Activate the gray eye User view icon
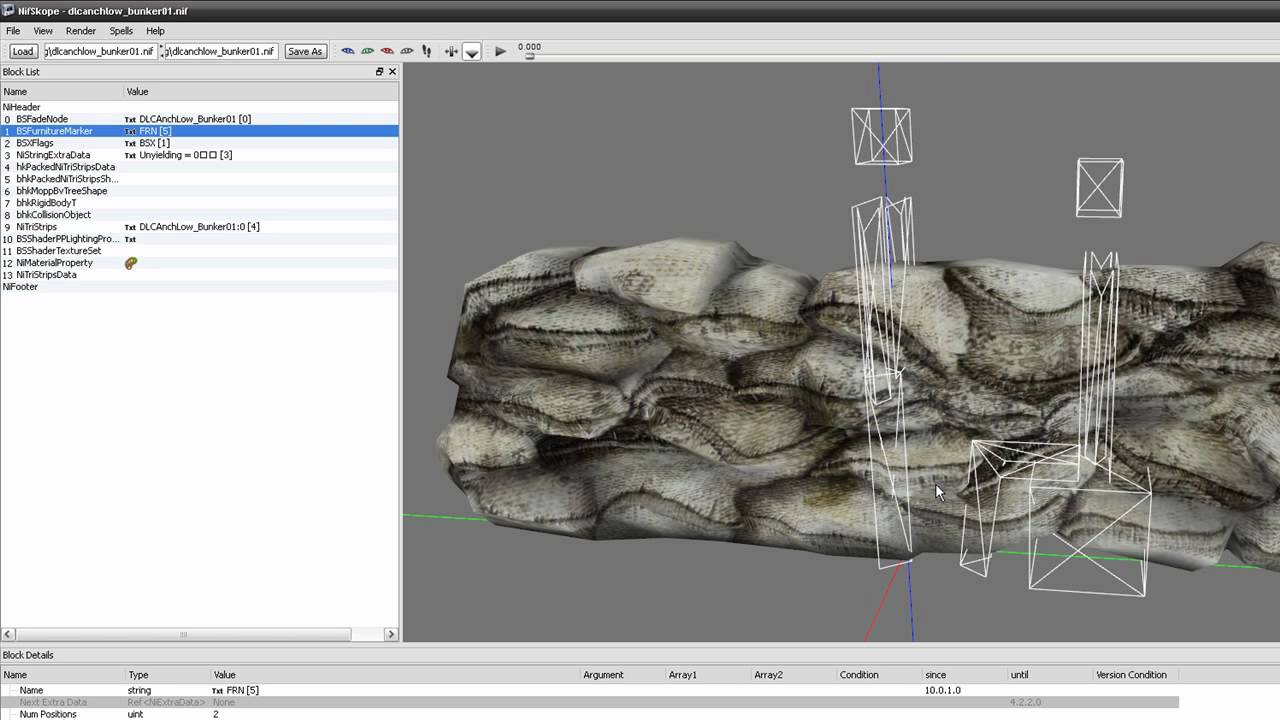 point(407,51)
